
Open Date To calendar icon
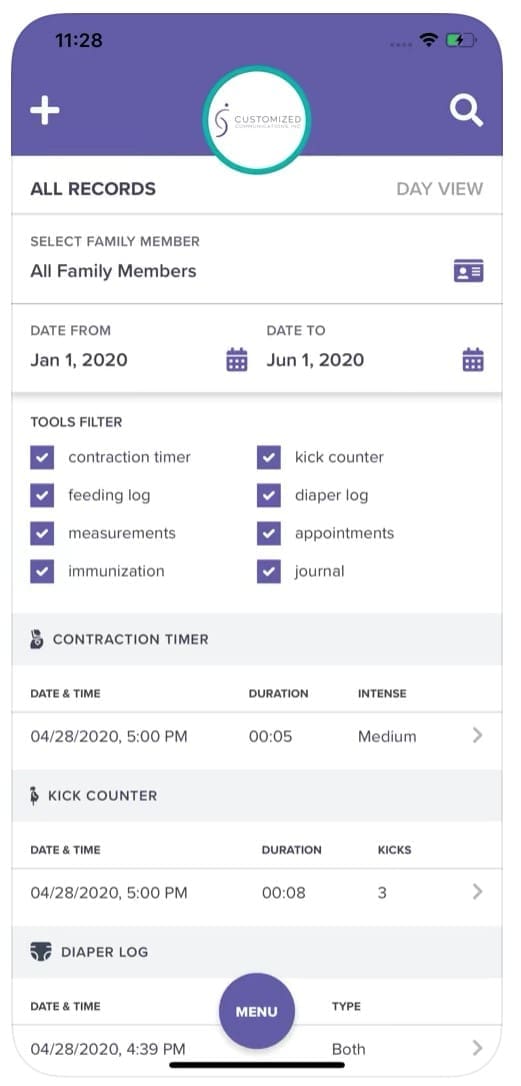coord(473,360)
